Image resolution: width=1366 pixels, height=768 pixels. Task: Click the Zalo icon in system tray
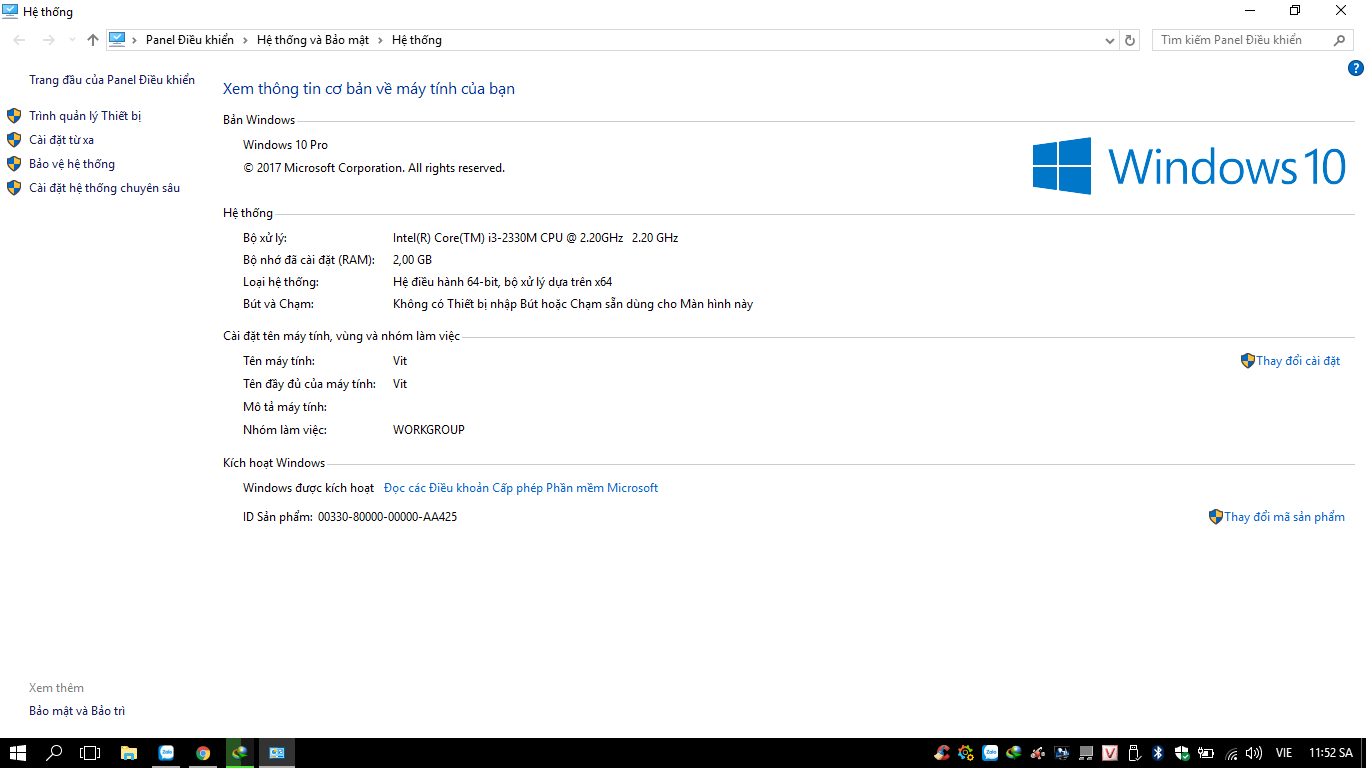(990, 753)
